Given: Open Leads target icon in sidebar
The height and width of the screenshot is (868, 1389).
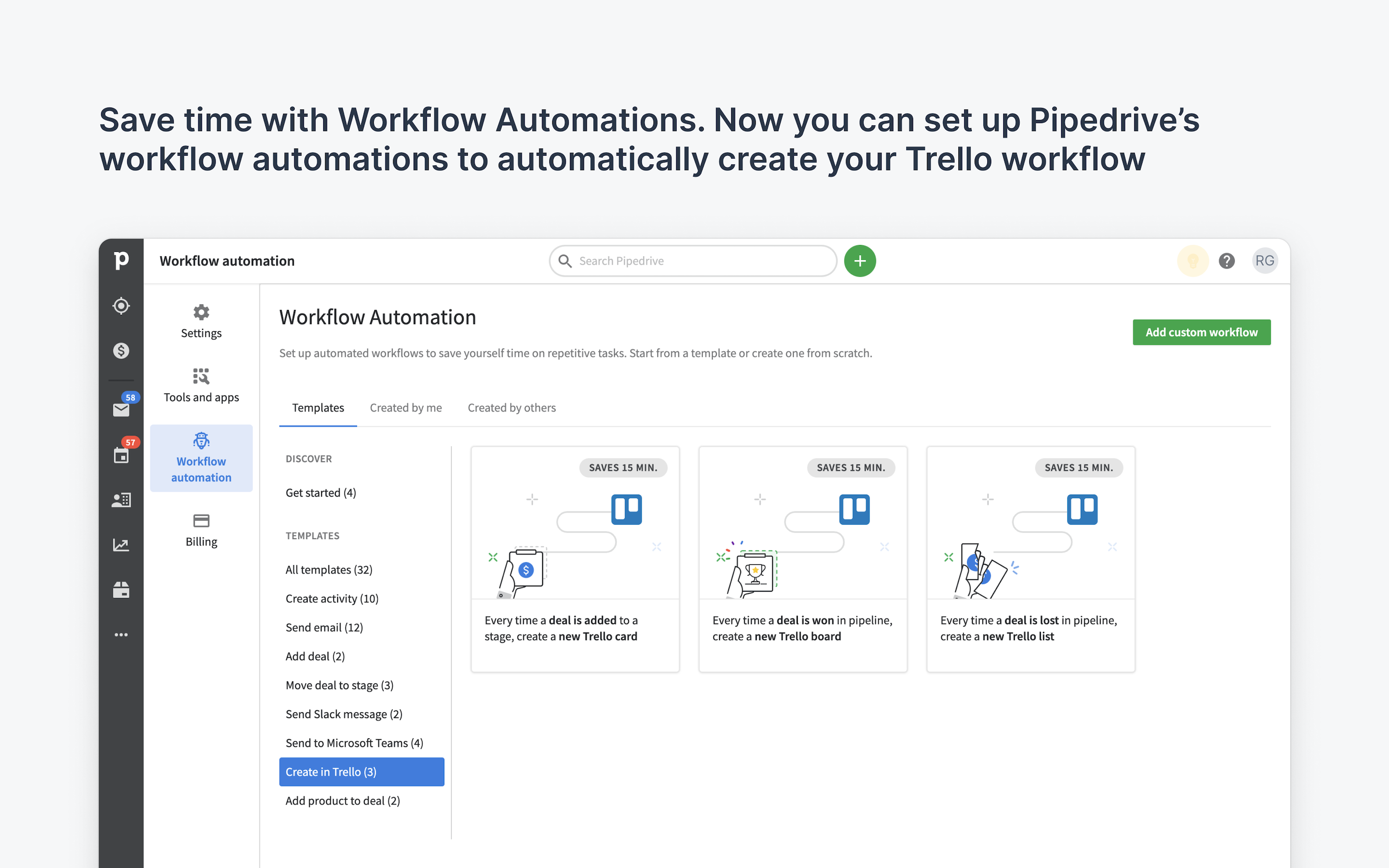Looking at the screenshot, I should coord(121,306).
